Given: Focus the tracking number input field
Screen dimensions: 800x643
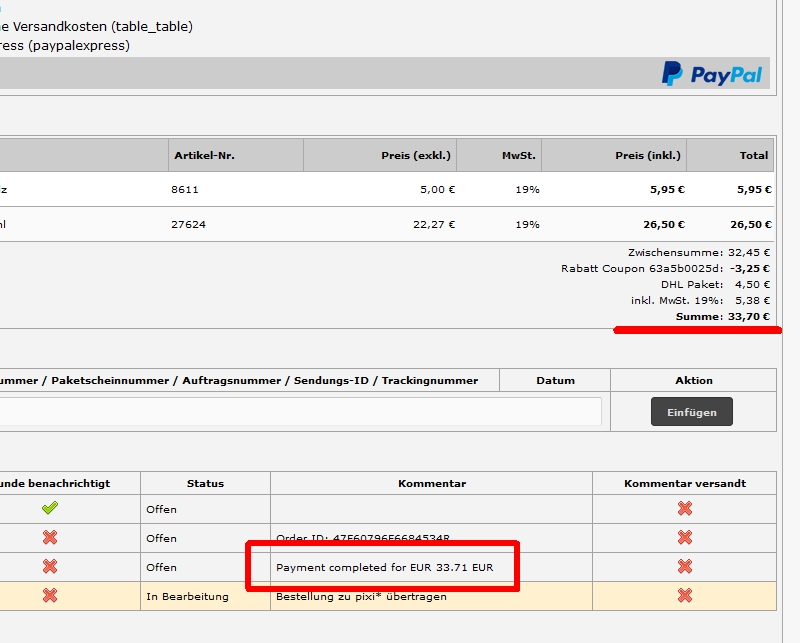Looking at the screenshot, I should click(300, 411).
